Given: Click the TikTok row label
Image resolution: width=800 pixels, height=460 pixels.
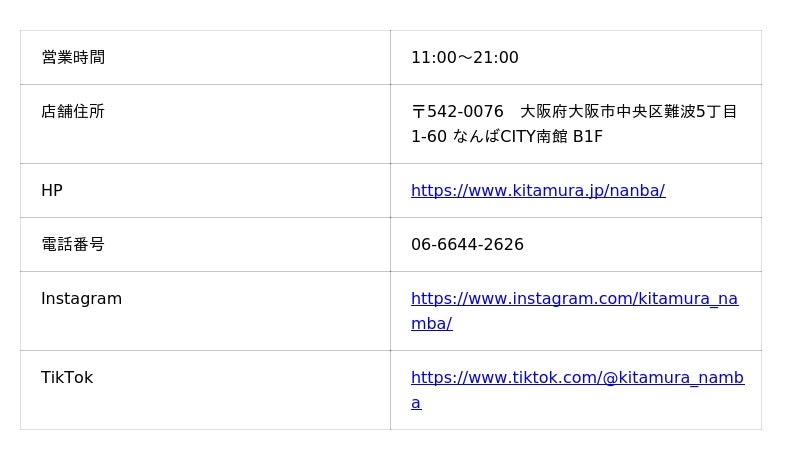Looking at the screenshot, I should (67, 377).
